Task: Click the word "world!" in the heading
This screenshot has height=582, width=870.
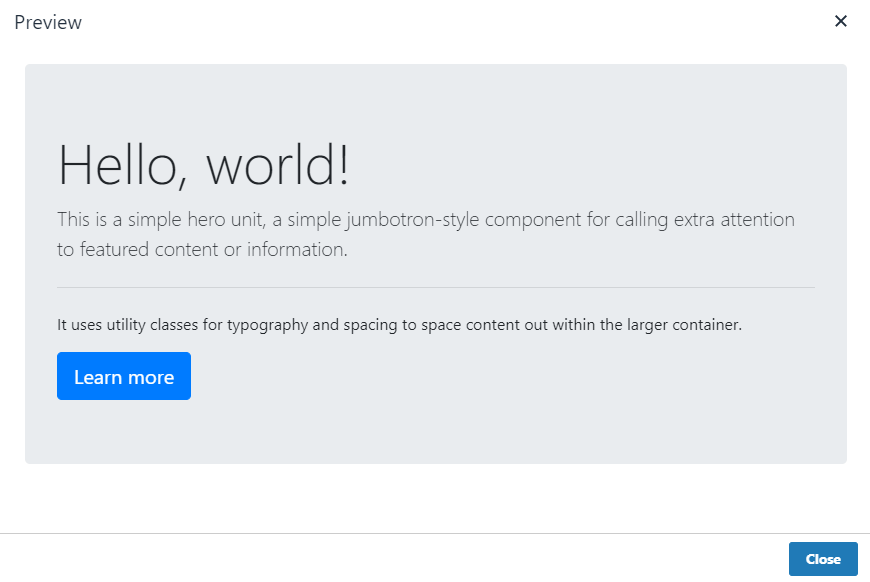Action: [278, 165]
